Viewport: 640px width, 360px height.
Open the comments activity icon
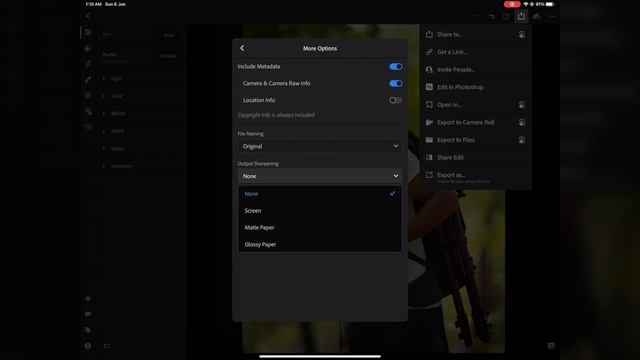pyautogui.click(x=88, y=314)
